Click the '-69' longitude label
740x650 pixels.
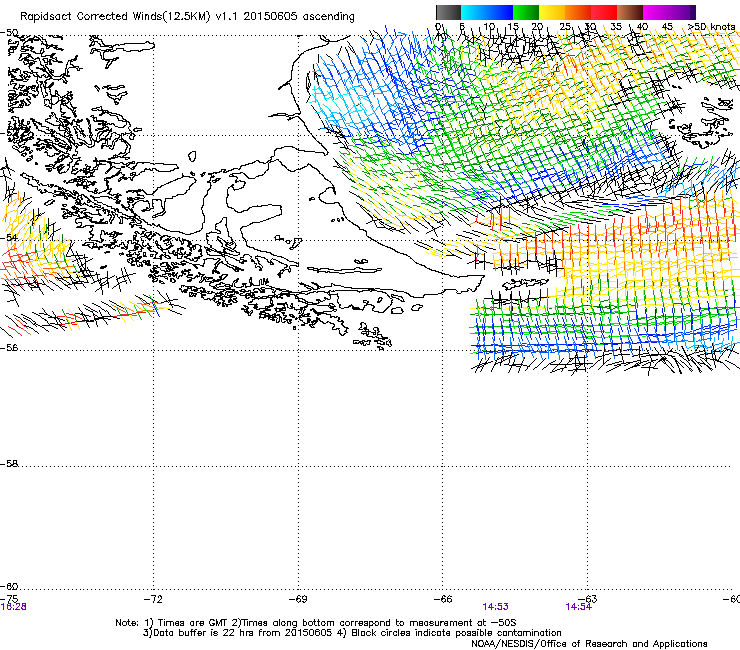(x=298, y=599)
